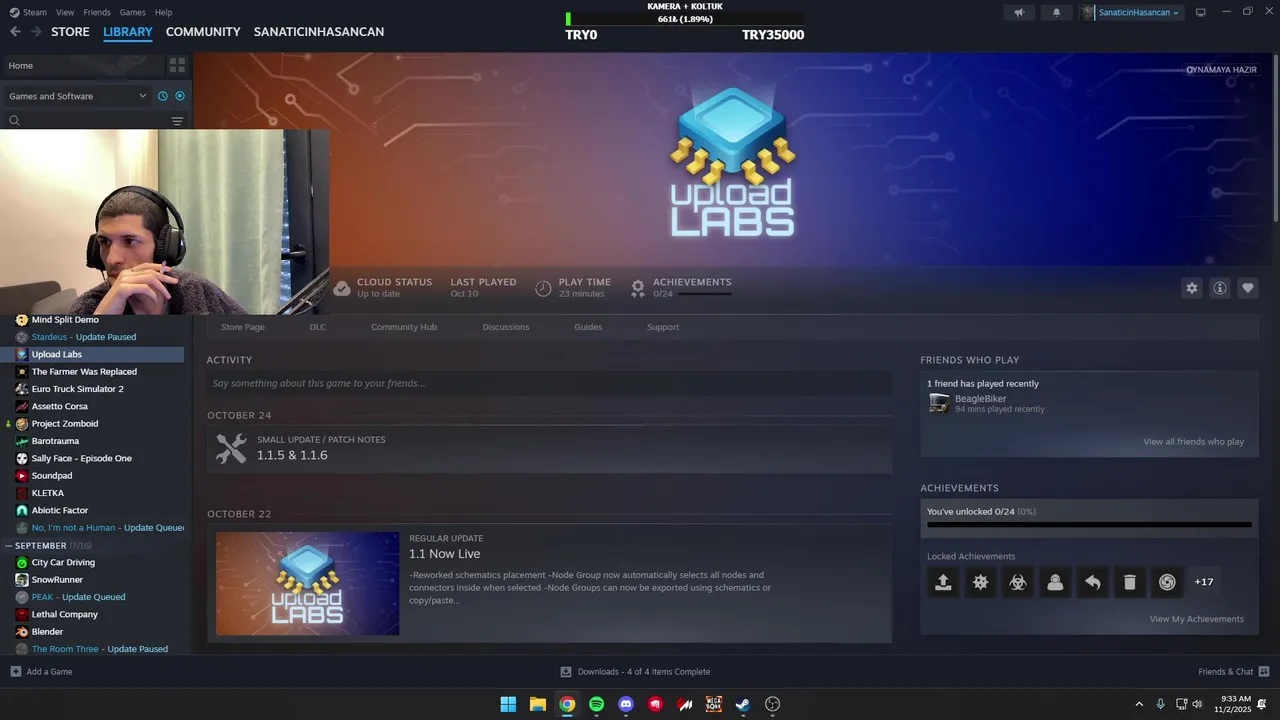Click the biohazard locked achievement
The height and width of the screenshot is (720, 1280).
(1018, 582)
